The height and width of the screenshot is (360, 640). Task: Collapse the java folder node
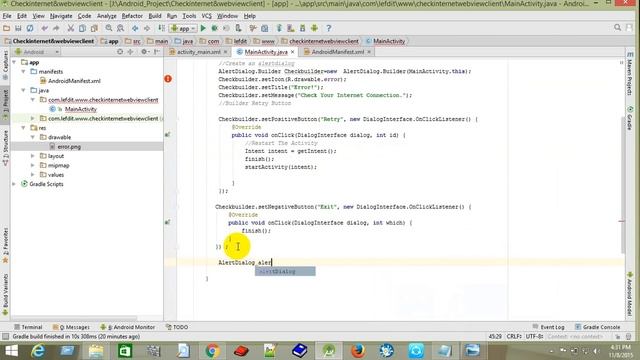(x=24, y=90)
